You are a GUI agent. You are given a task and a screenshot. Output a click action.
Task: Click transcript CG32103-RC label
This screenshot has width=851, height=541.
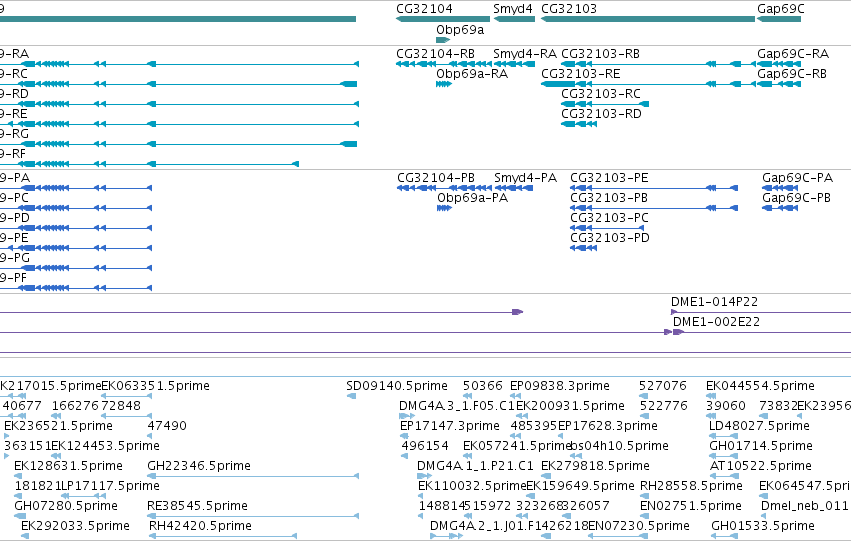tap(601, 94)
